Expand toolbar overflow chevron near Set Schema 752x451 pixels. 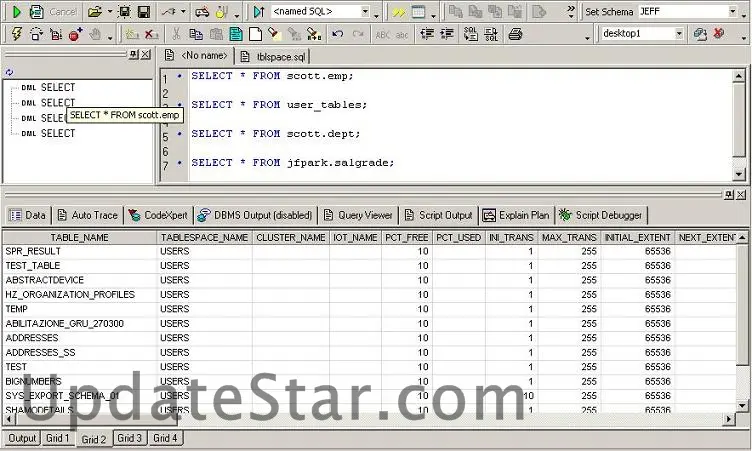point(571,12)
